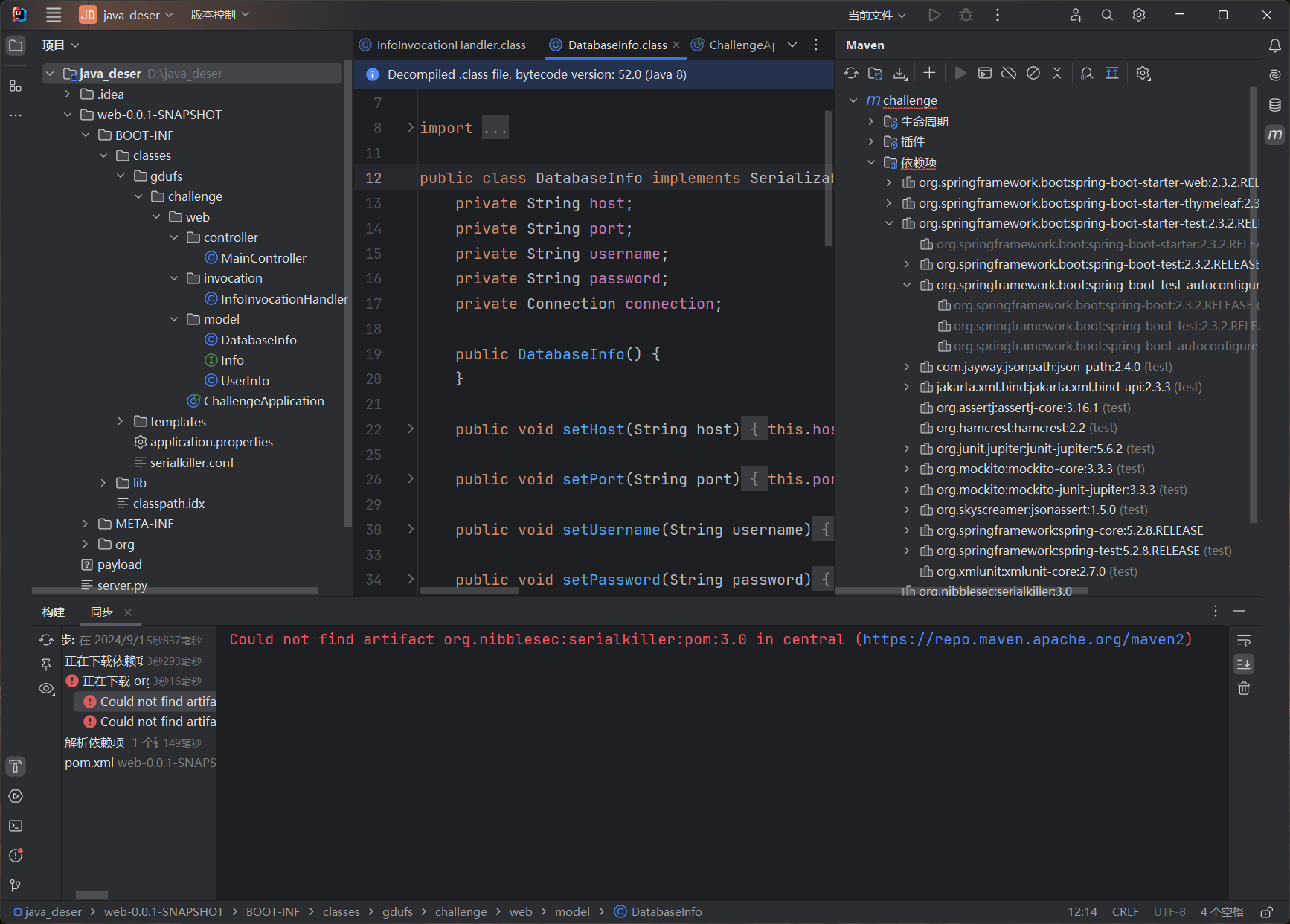Expand the templates folder

point(121,422)
